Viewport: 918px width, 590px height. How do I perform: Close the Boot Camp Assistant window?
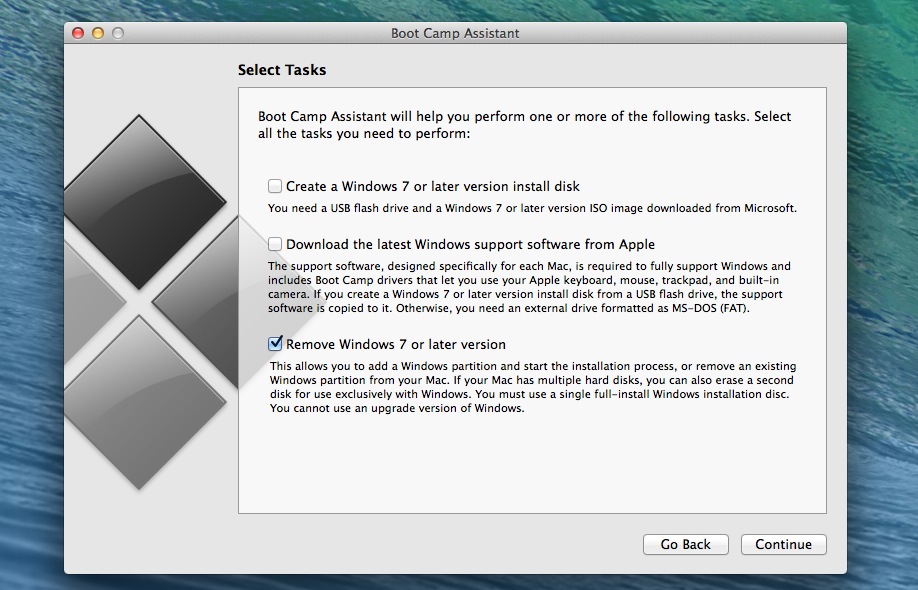78,33
